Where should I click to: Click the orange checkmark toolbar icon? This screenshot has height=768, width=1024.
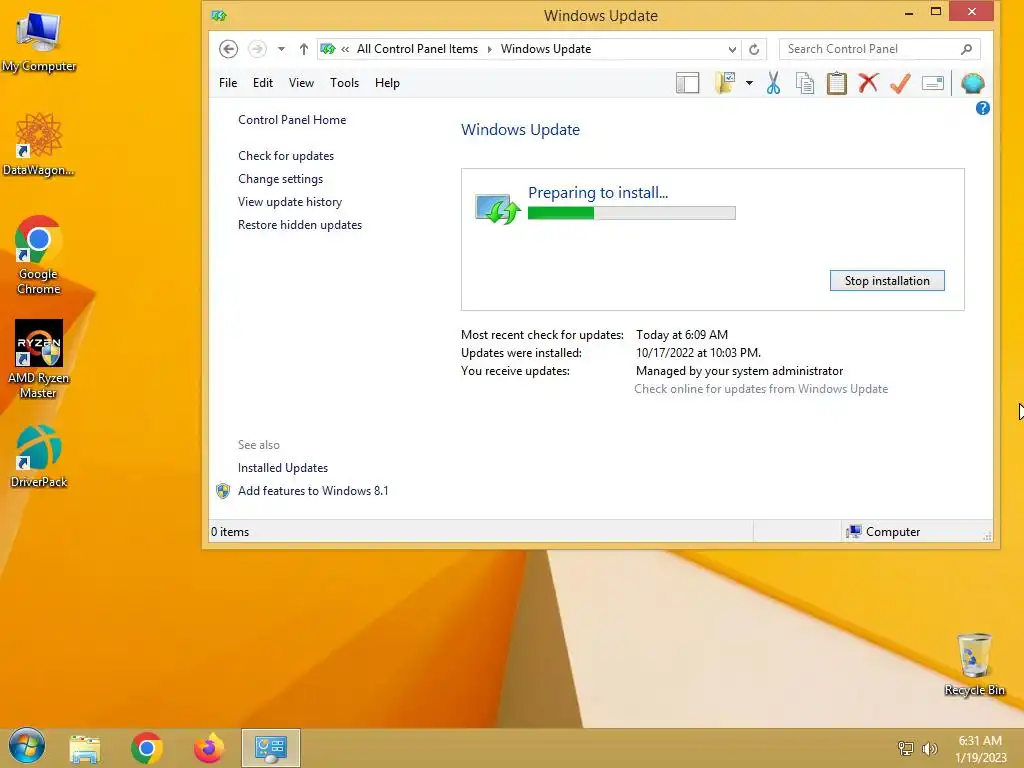(900, 83)
